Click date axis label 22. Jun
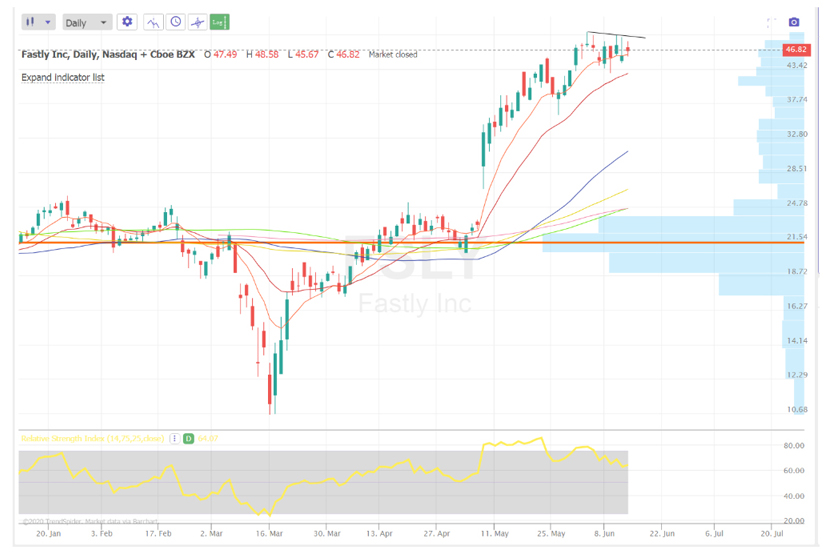 662,534
